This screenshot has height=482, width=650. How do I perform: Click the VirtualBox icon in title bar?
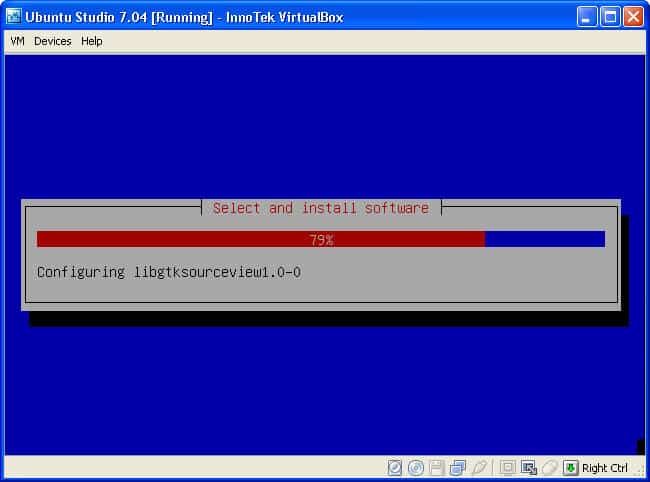pos(13,17)
